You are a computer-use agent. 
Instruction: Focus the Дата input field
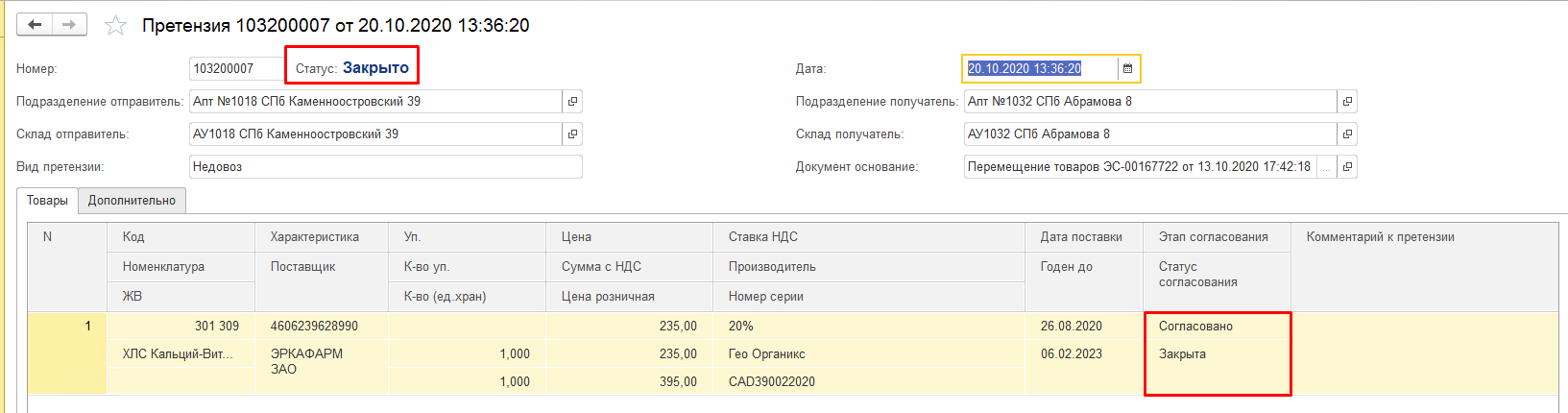click(x=1039, y=69)
